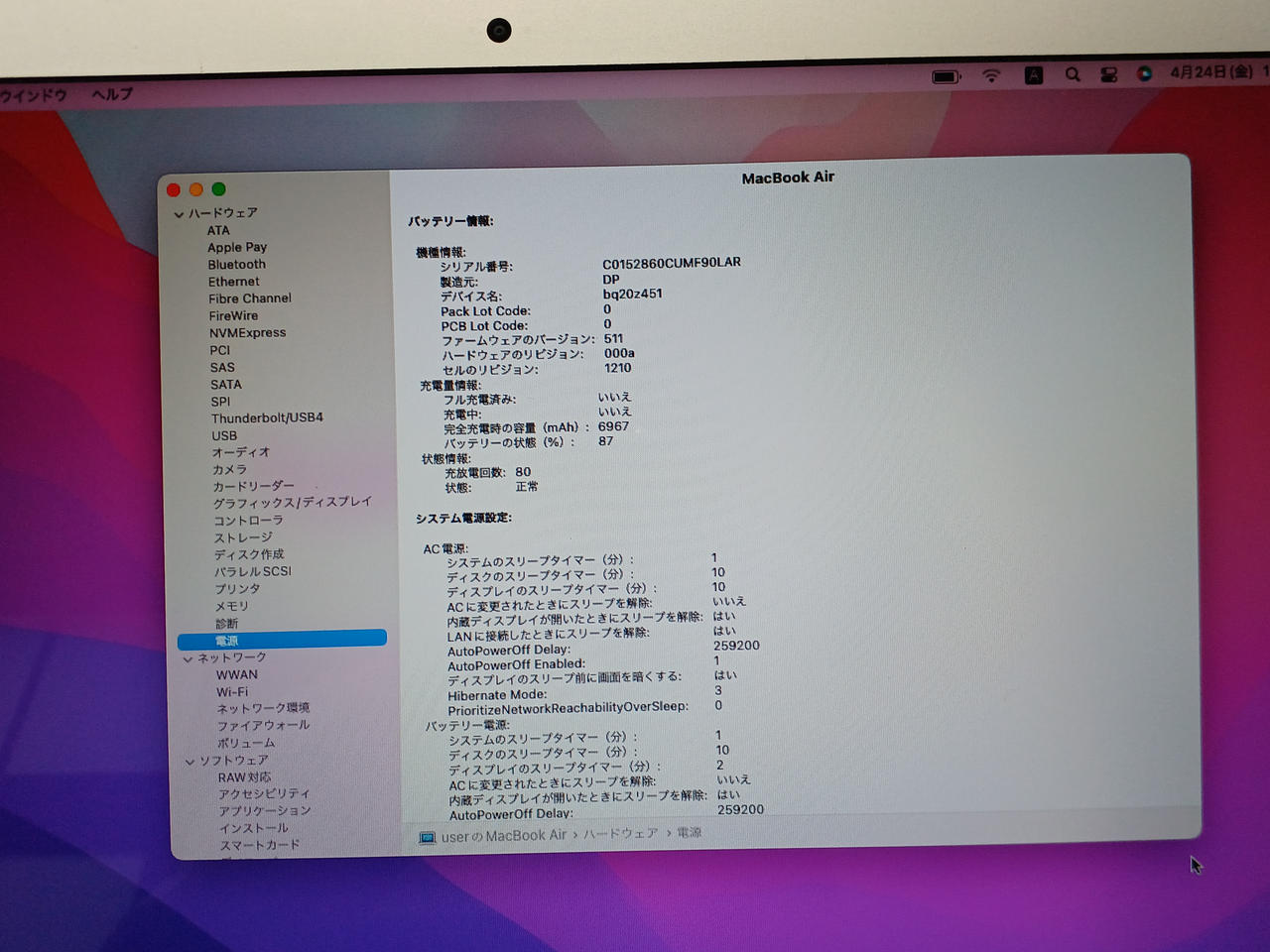Image resolution: width=1270 pixels, height=952 pixels.
Task: Click ハードウェア in the path bar
Action: (x=620, y=834)
